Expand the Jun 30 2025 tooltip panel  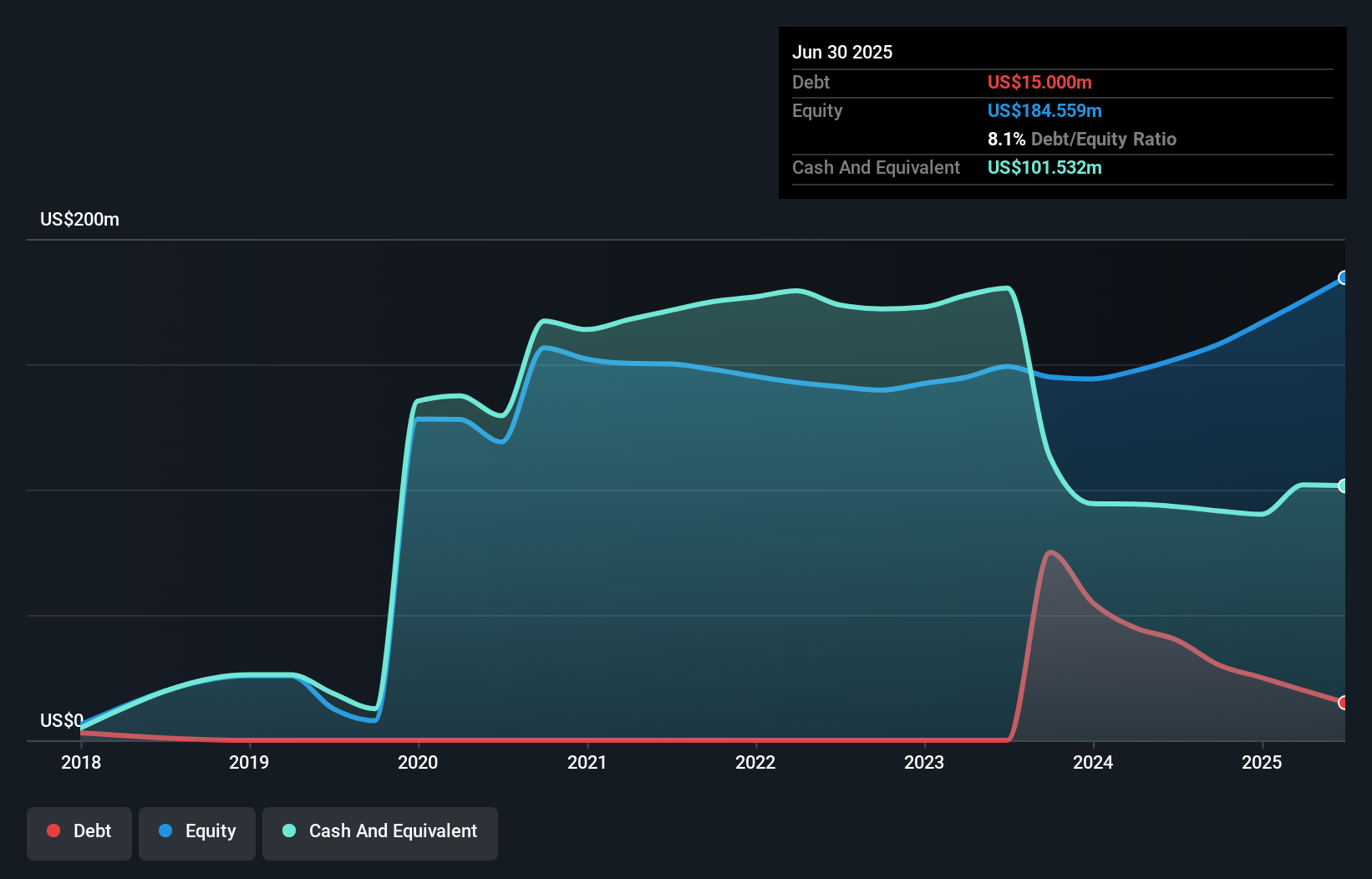(843, 52)
